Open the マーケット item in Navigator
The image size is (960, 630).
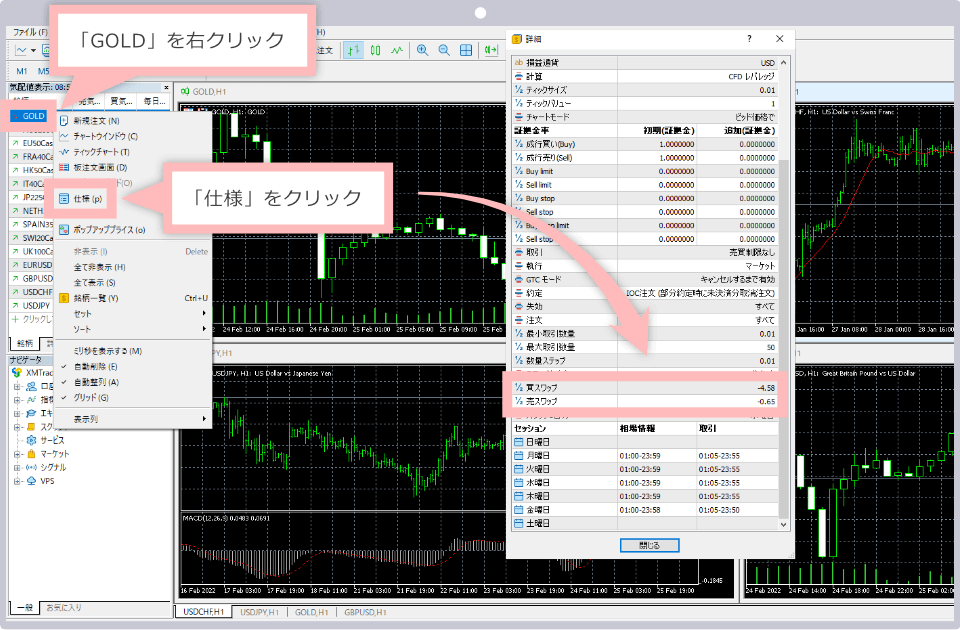pyautogui.click(x=55, y=454)
